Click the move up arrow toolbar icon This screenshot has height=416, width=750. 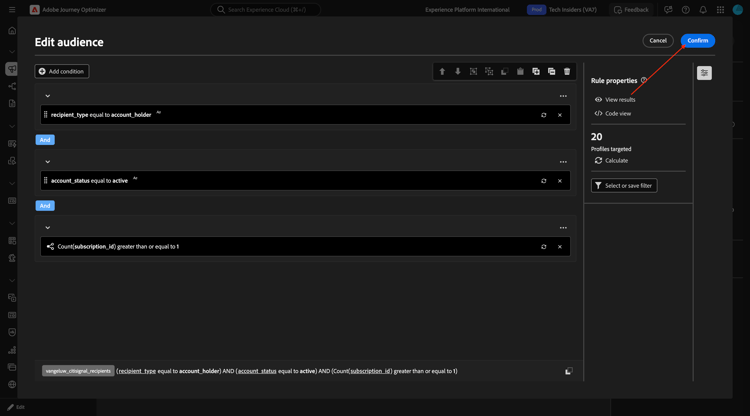coord(442,71)
